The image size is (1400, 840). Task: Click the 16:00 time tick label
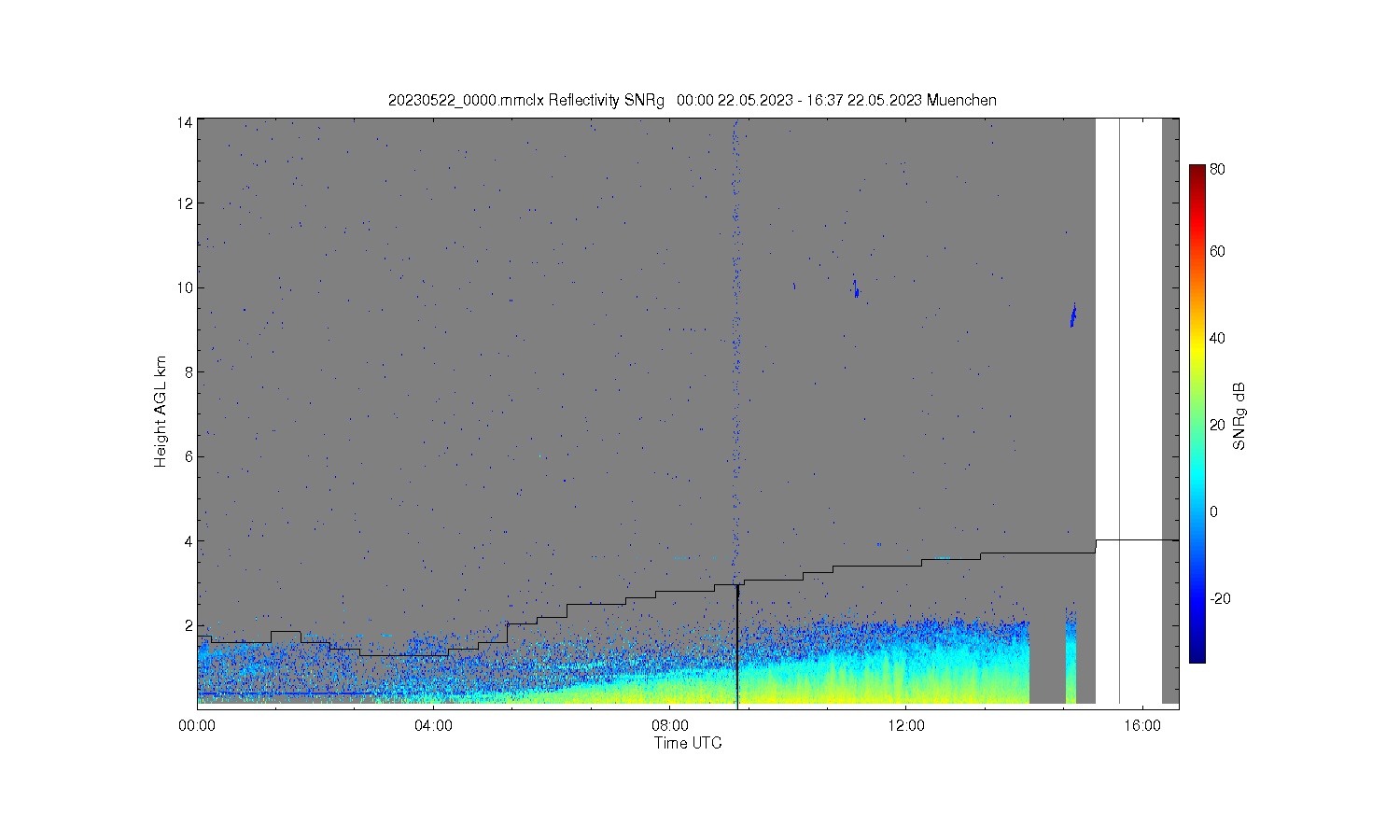click(x=1143, y=725)
